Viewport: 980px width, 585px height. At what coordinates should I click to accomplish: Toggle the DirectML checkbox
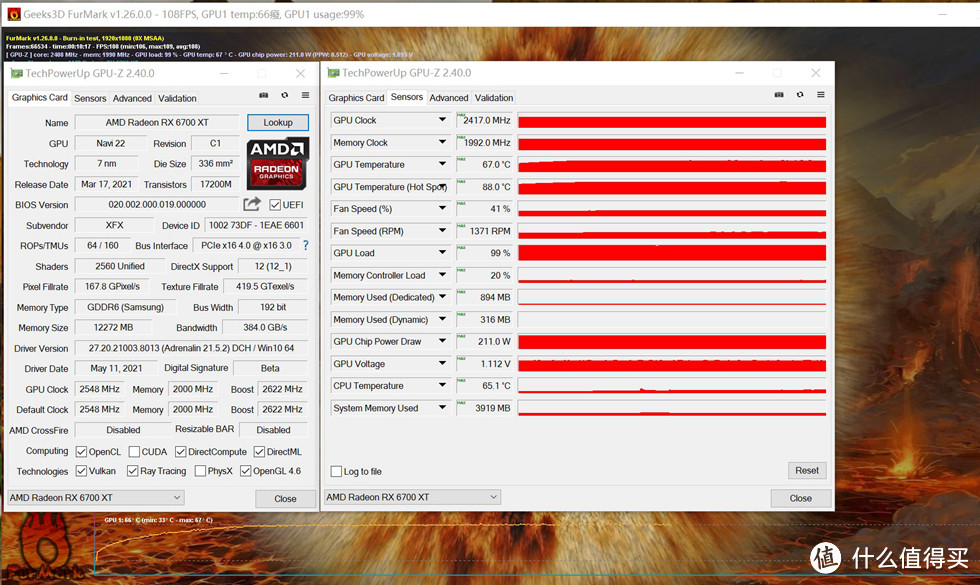coord(259,451)
